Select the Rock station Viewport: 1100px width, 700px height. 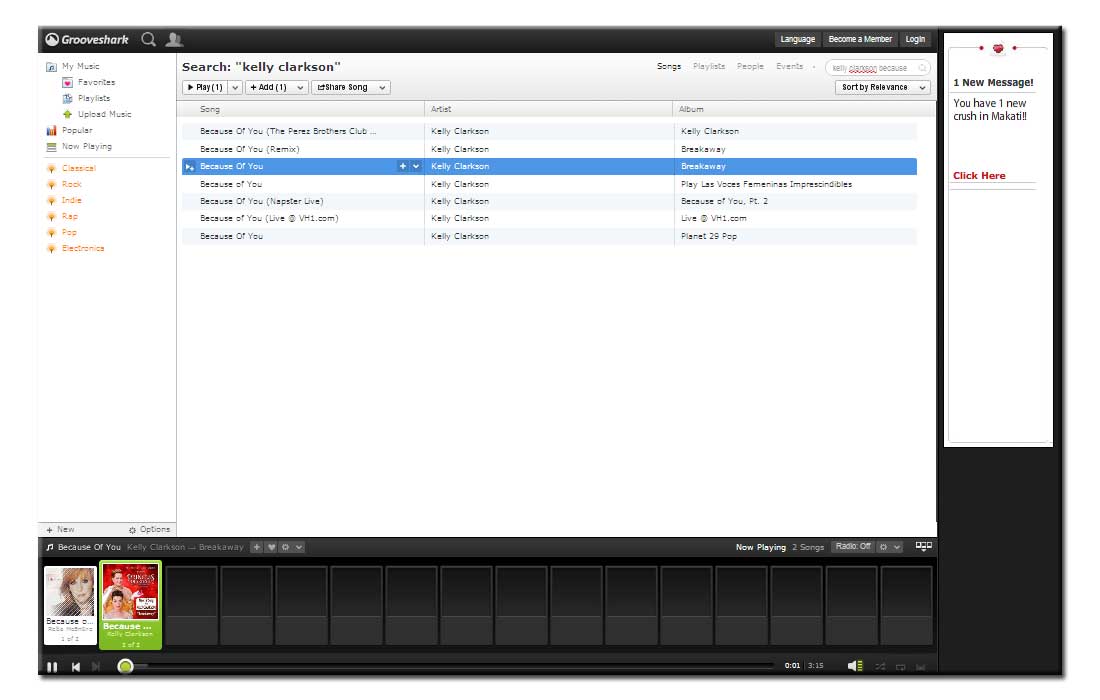click(64, 184)
